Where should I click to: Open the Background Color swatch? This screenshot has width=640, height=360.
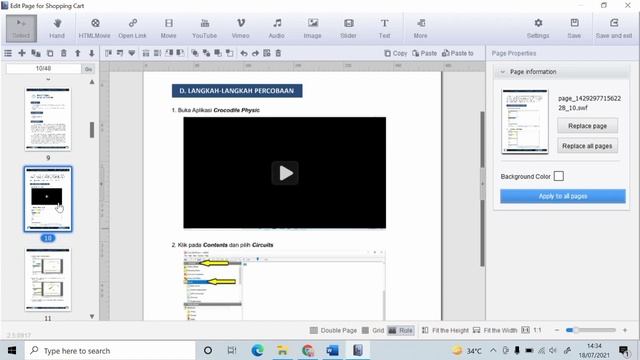(x=559, y=176)
